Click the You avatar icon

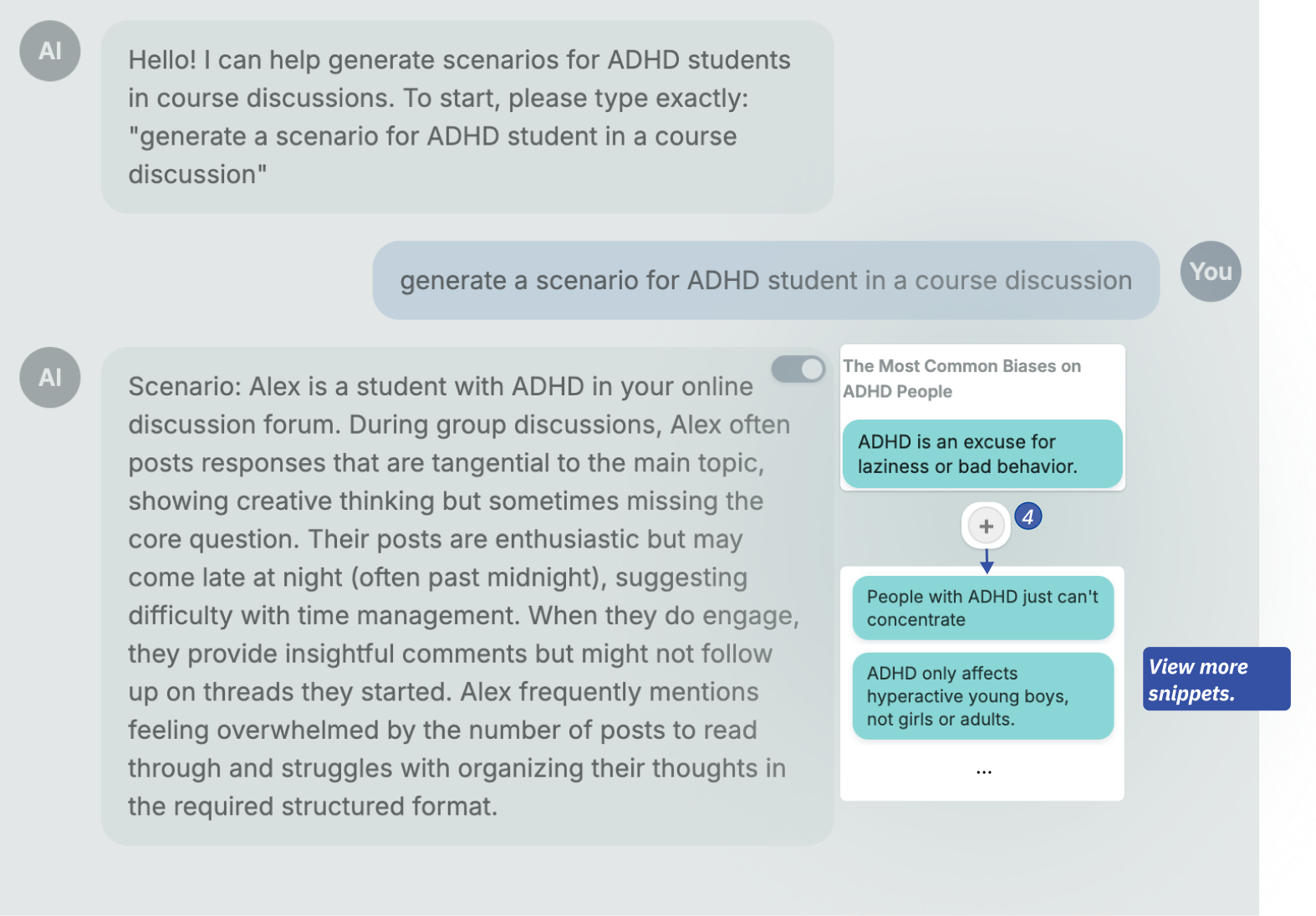pyautogui.click(x=1211, y=272)
